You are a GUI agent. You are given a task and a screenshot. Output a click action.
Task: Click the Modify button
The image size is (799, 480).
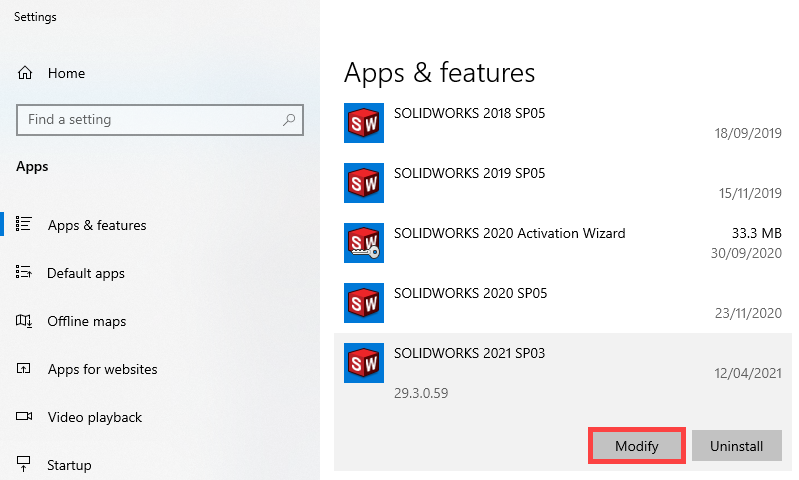[636, 446]
